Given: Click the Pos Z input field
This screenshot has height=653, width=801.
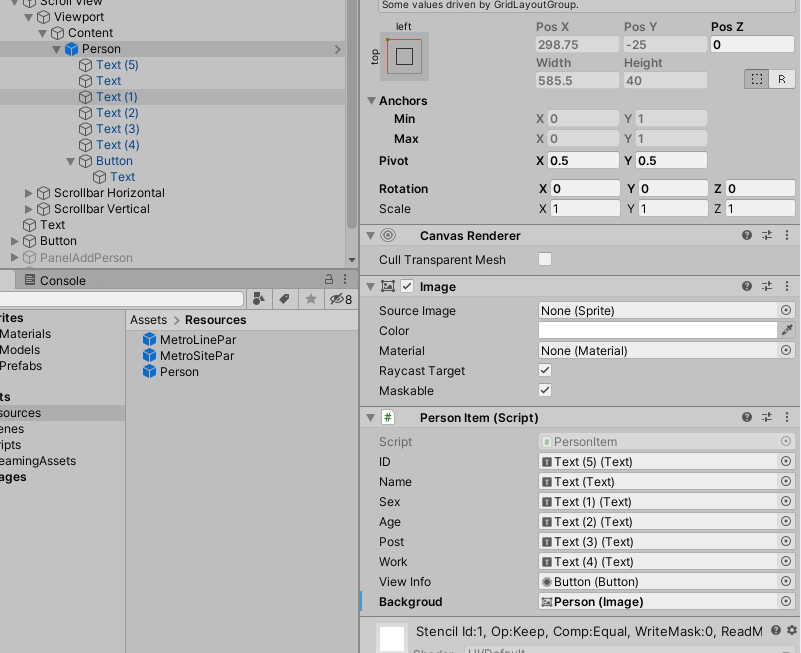Looking at the screenshot, I should point(752,43).
